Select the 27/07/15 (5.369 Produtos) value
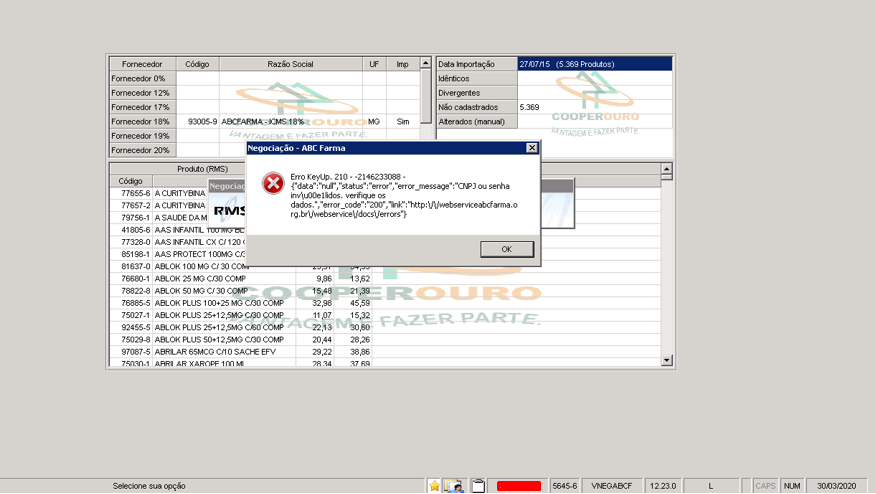This screenshot has height=494, width=876. click(x=594, y=64)
